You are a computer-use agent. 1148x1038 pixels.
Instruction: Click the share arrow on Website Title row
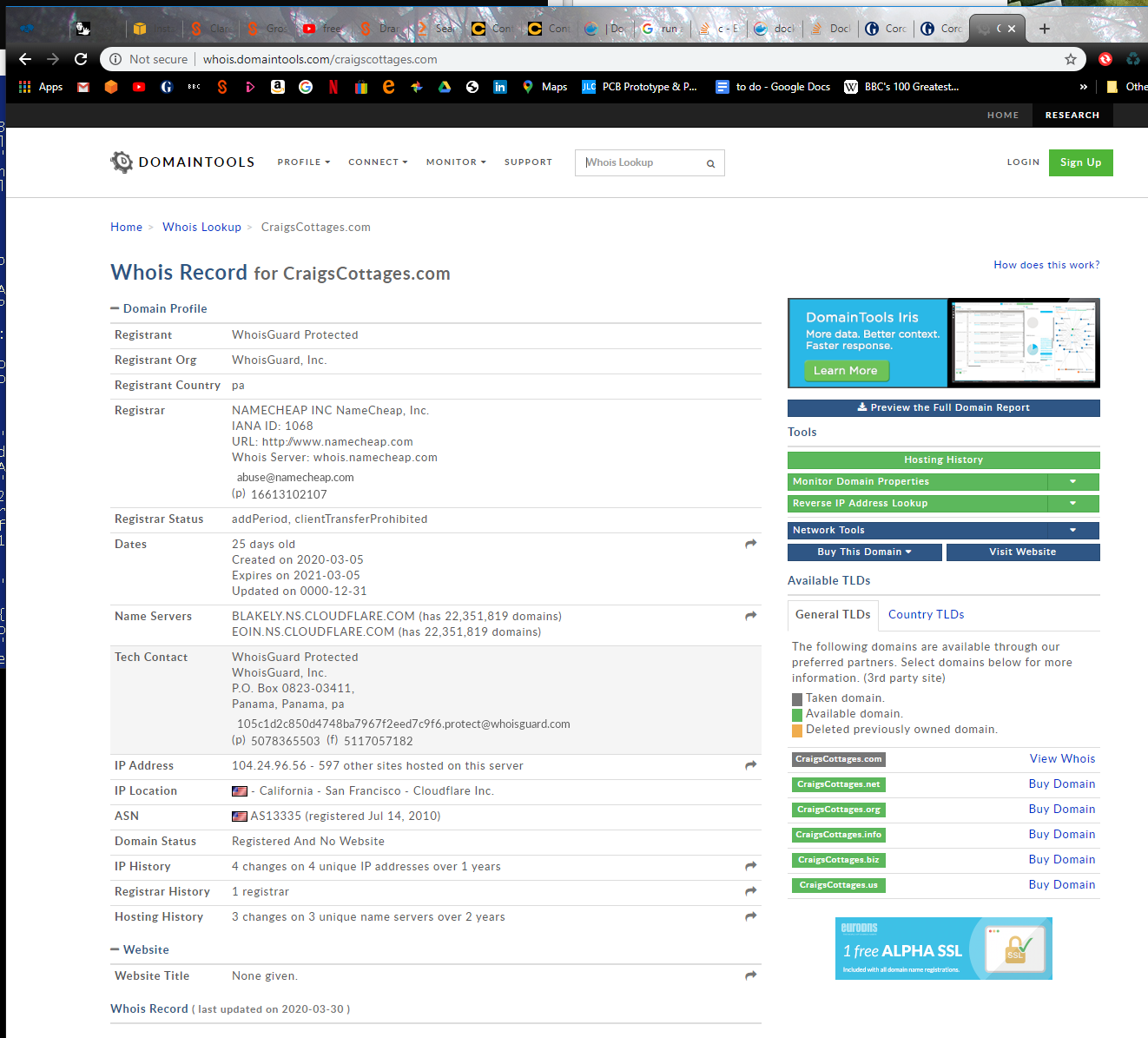tap(751, 975)
